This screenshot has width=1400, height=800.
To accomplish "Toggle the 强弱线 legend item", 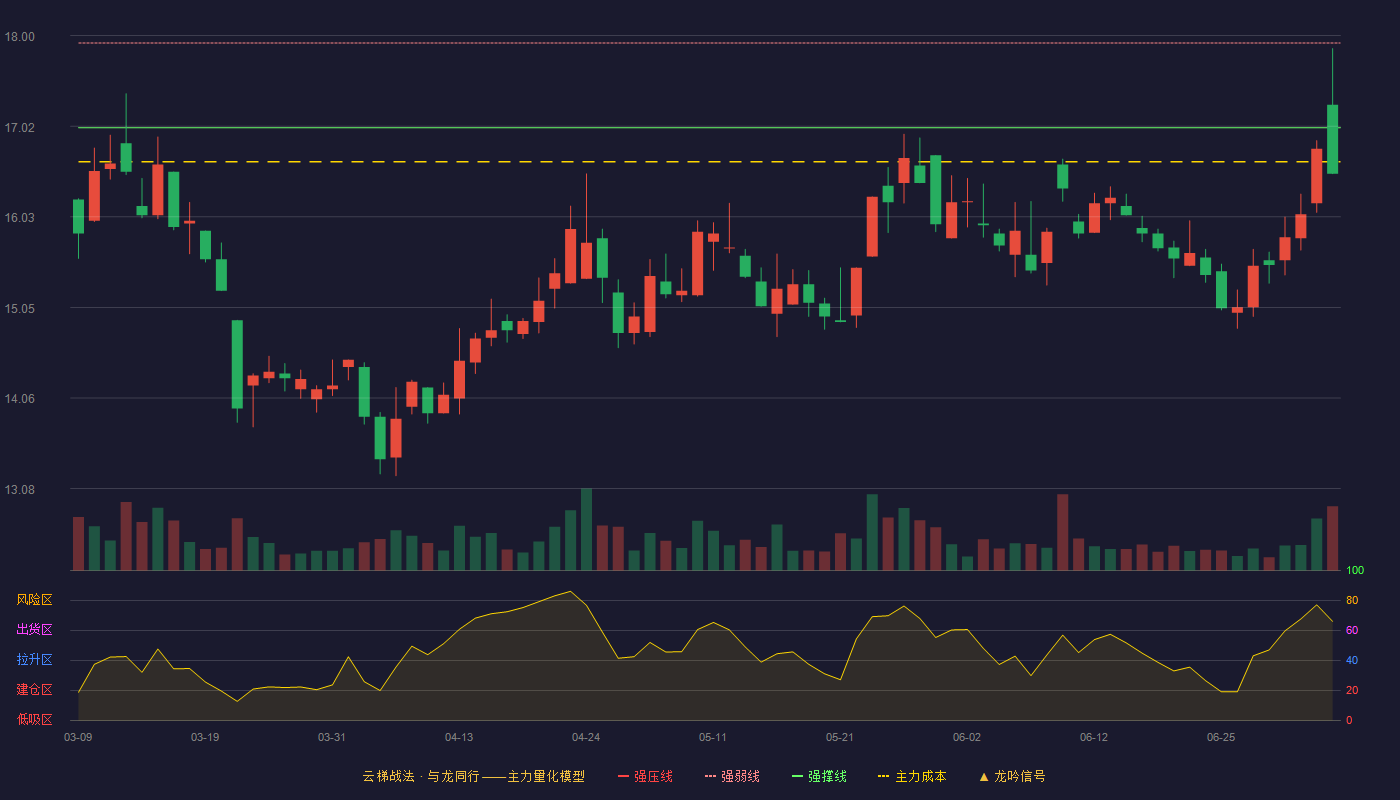I will [732, 776].
